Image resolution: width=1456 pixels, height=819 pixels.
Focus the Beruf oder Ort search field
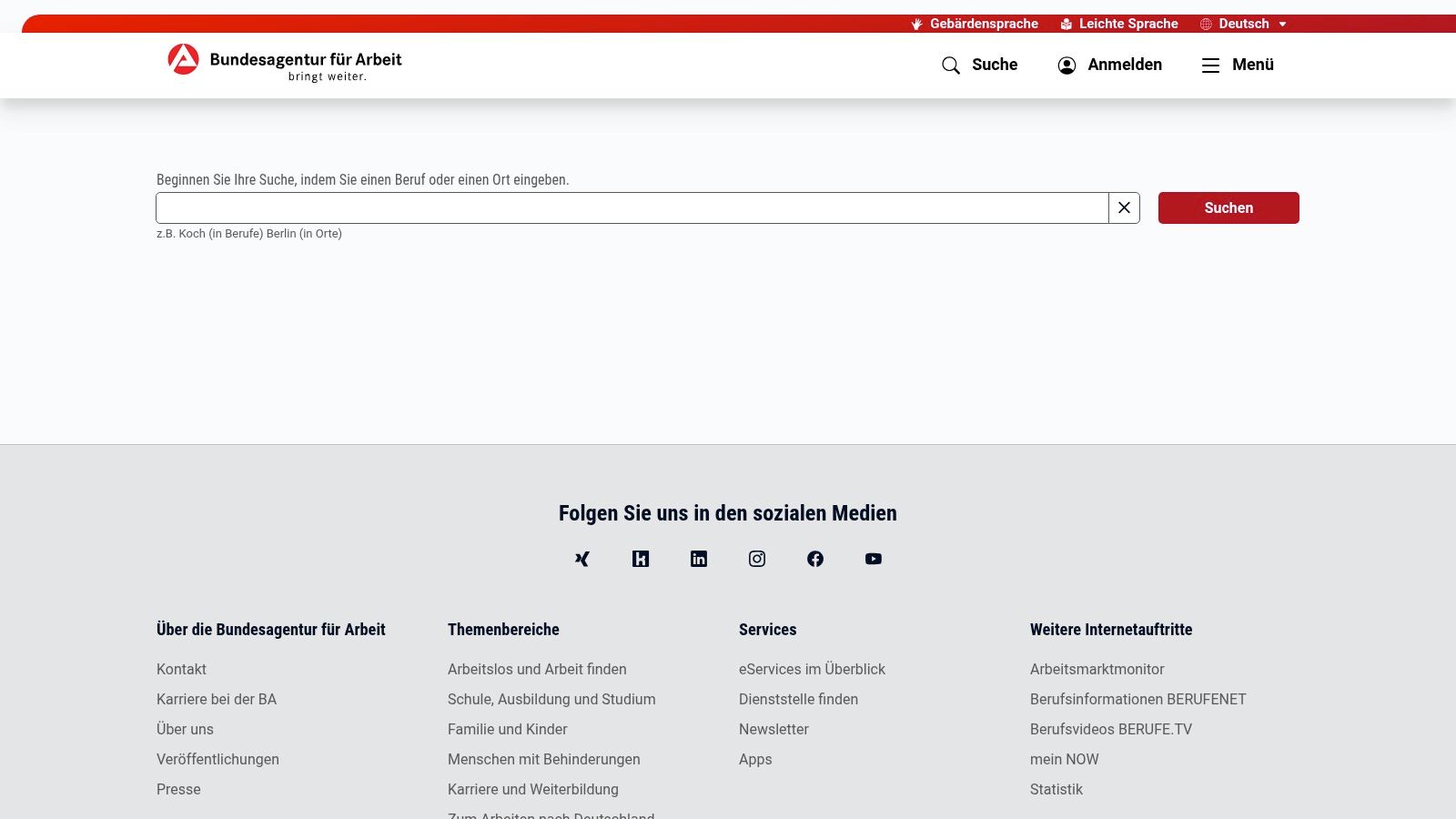pyautogui.click(x=632, y=207)
